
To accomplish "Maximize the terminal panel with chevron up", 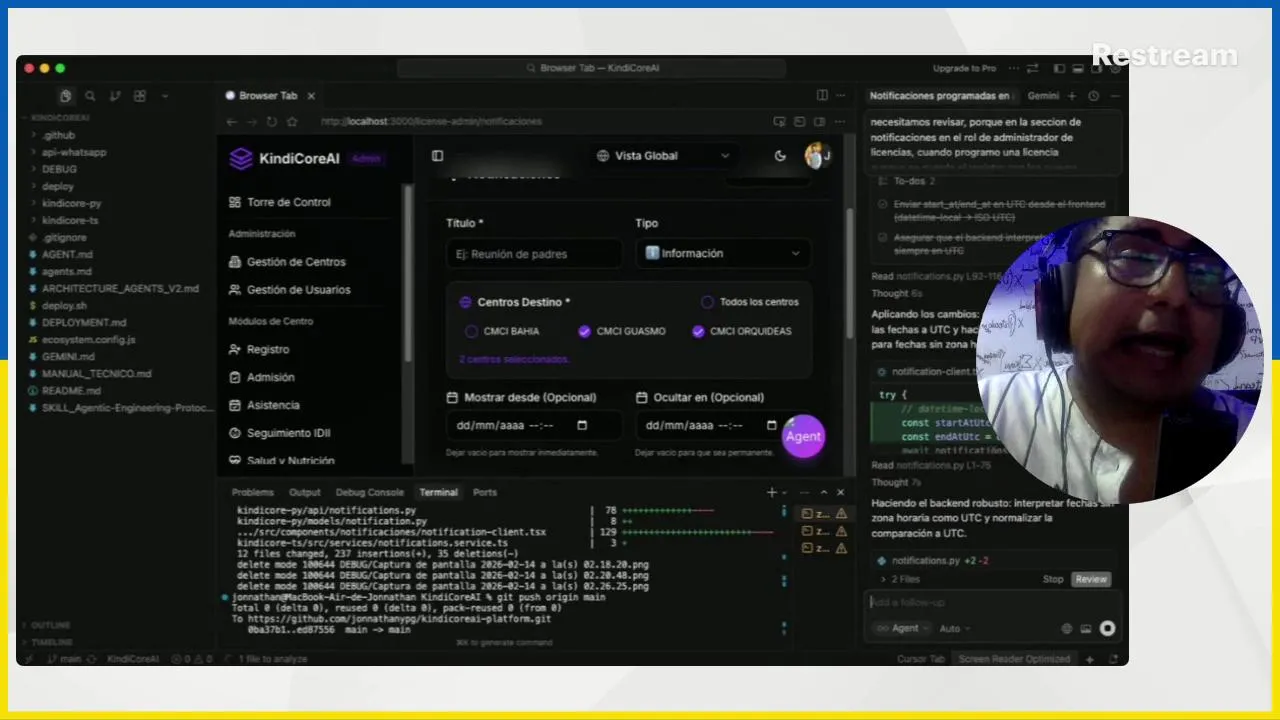I will (824, 492).
